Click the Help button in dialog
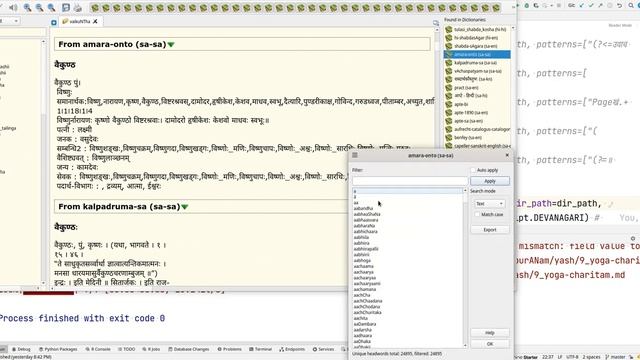The height and width of the screenshot is (360, 640). click(x=490, y=333)
